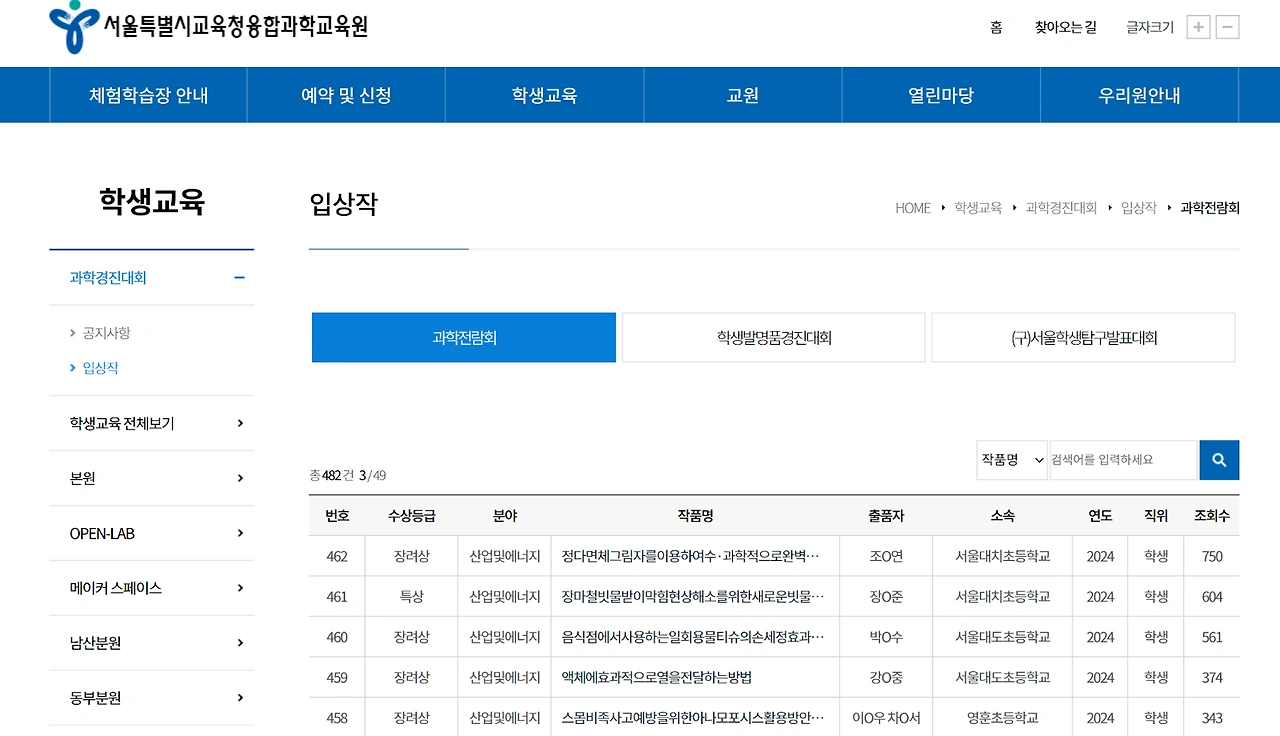This screenshot has width=1280, height=736.
Task: Click 과학전람회 in breadcrumb
Action: click(x=1210, y=208)
